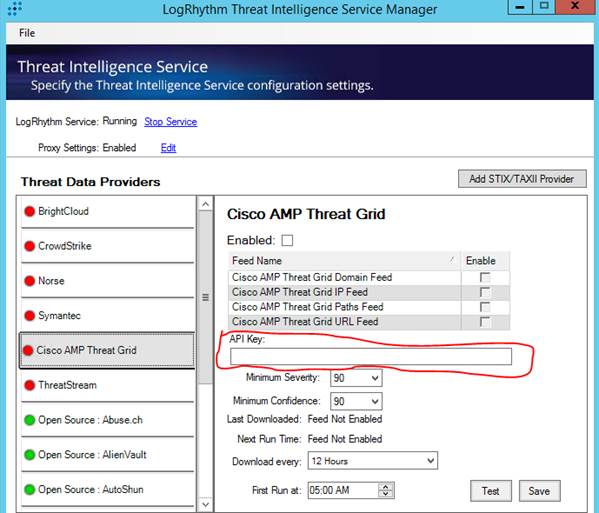The image size is (599, 513).
Task: Click into the API Key text field
Action: pyautogui.click(x=371, y=356)
